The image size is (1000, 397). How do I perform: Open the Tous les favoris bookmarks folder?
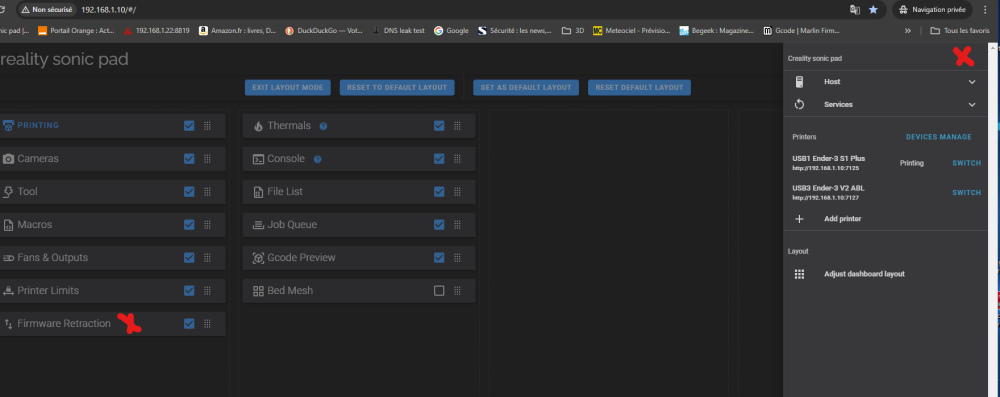pos(962,30)
